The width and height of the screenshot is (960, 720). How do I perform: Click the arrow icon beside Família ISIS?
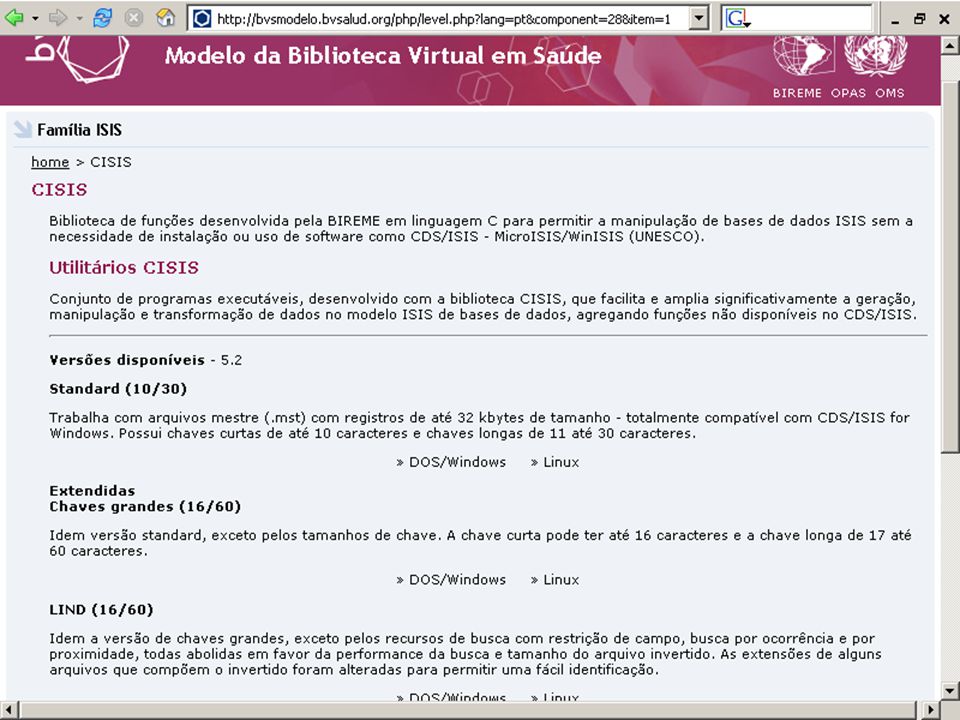(x=23, y=129)
